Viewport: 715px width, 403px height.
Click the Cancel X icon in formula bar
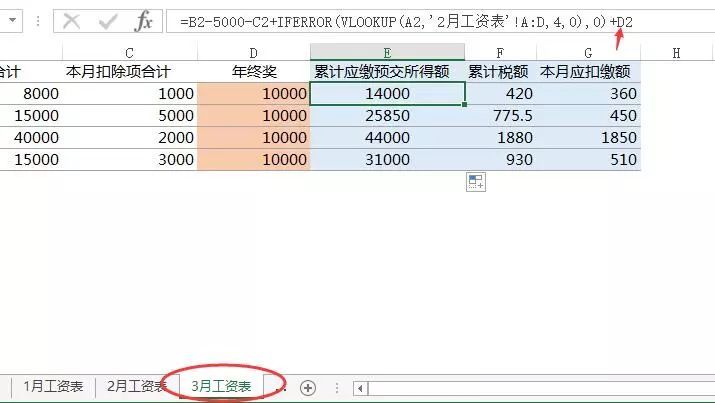71,21
